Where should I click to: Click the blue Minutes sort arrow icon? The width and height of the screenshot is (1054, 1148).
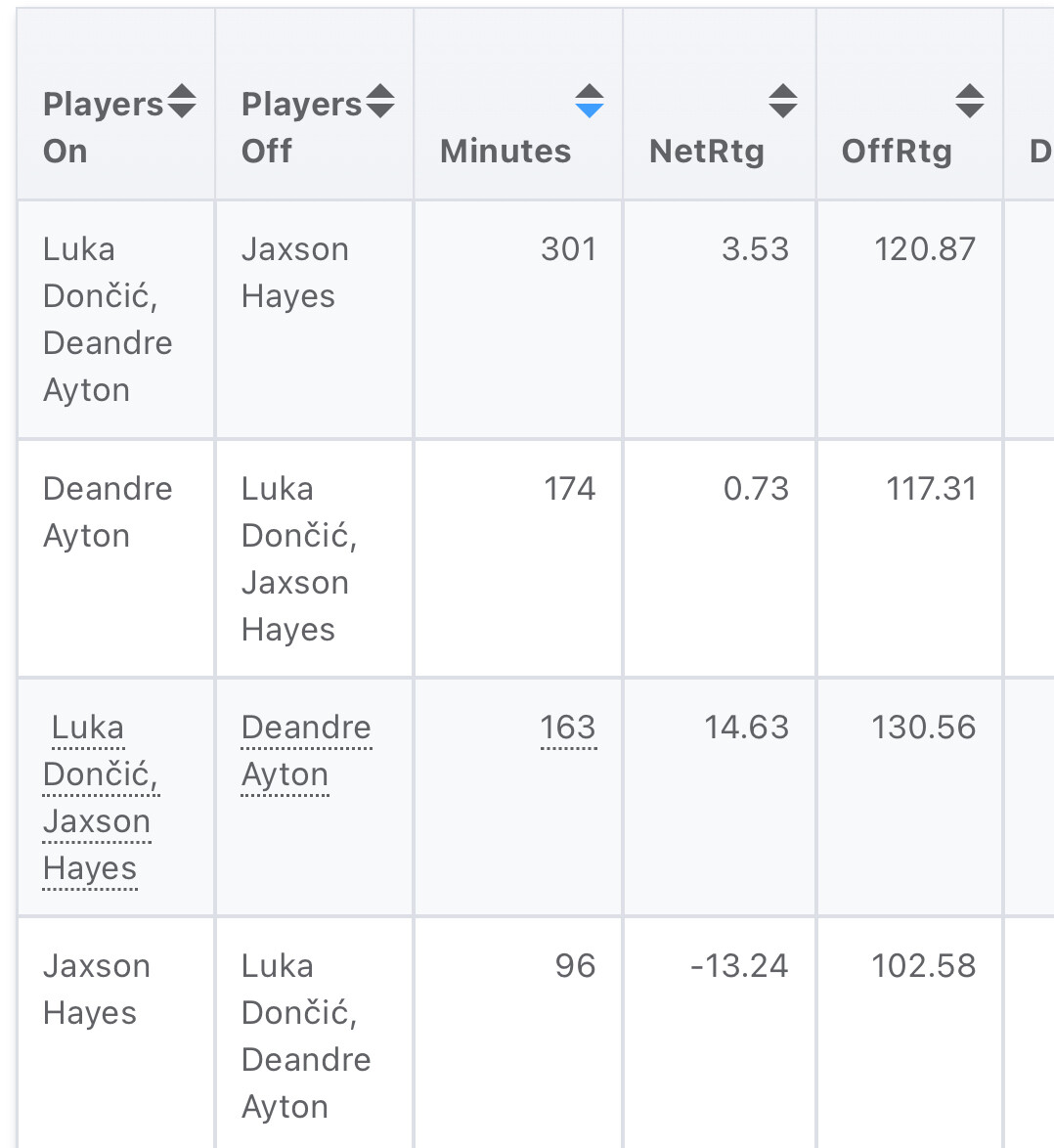tap(589, 102)
